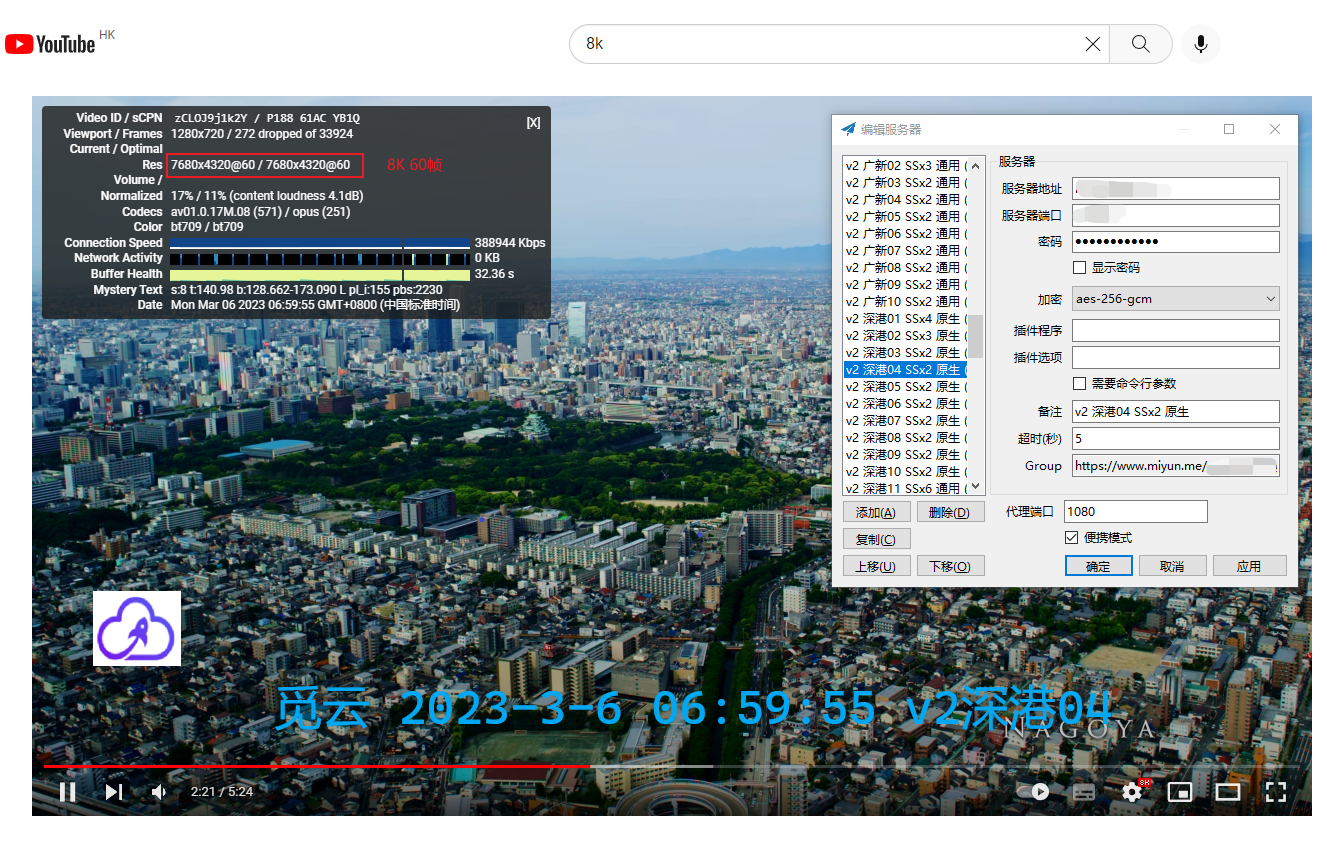The height and width of the screenshot is (847, 1327).
Task: Open YouTube home via the logo
Action: pos(48,43)
